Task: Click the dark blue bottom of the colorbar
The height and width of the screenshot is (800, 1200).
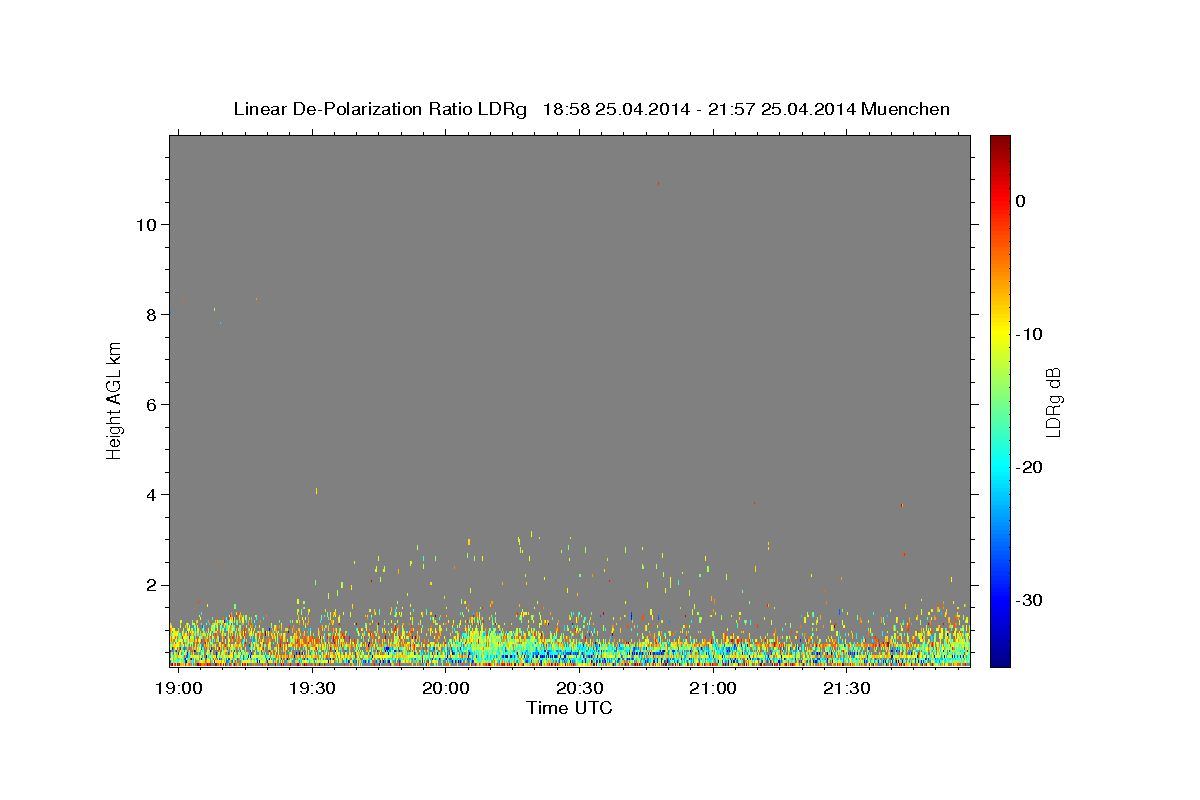Action: (x=1000, y=658)
